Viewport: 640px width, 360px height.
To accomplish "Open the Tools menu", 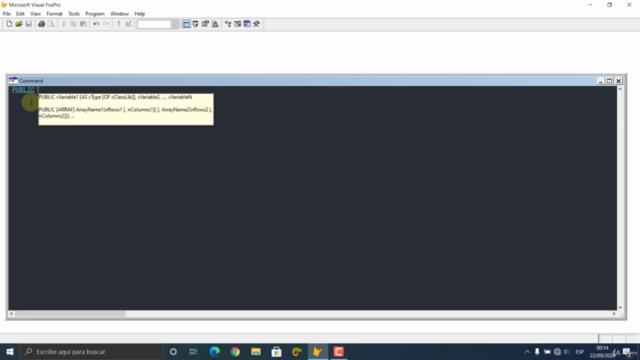I will [x=74, y=14].
